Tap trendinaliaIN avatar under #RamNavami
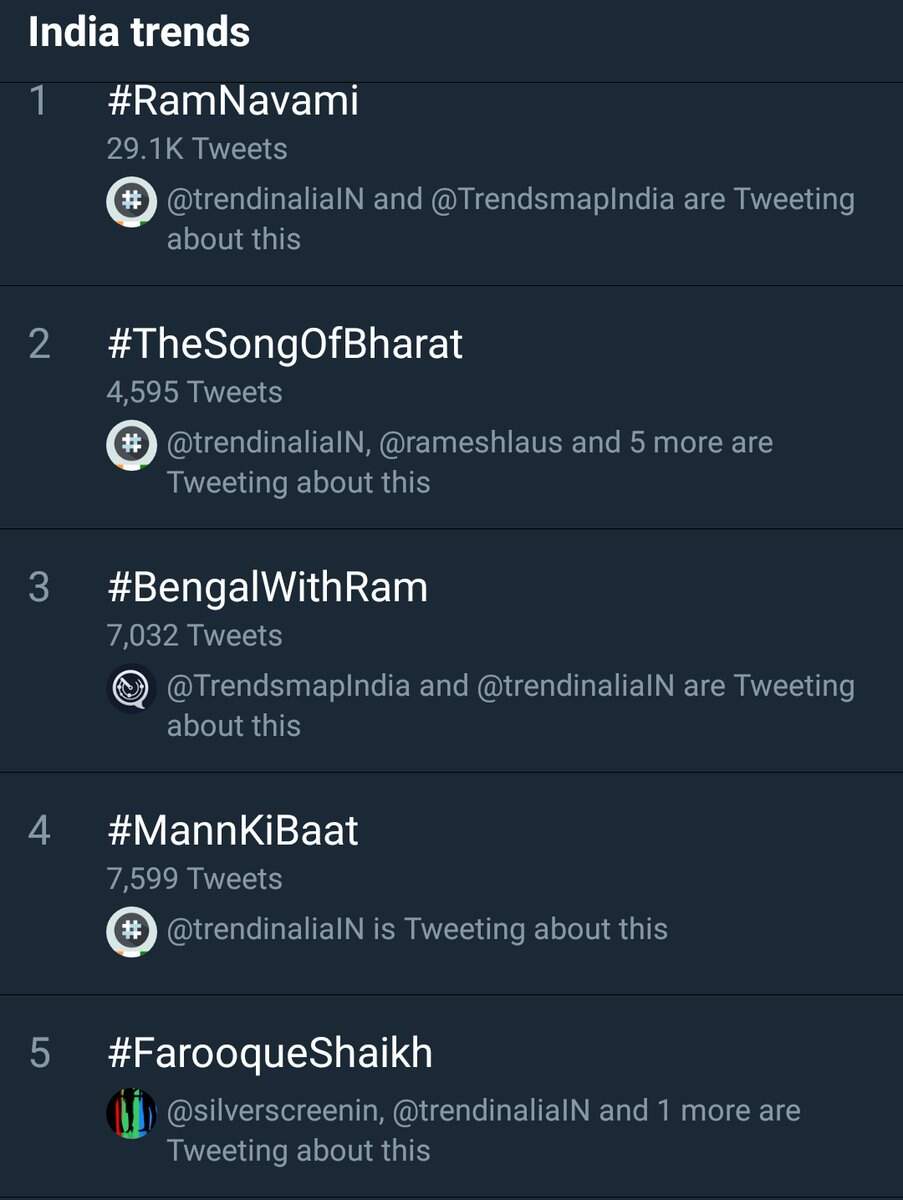 [x=131, y=201]
